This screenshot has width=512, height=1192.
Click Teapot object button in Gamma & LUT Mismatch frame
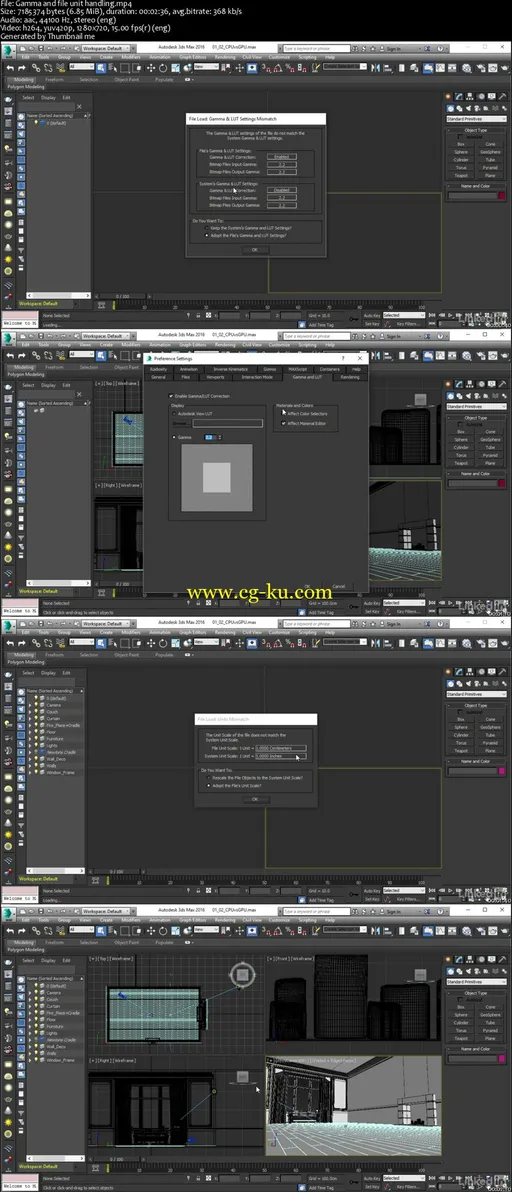(461, 176)
